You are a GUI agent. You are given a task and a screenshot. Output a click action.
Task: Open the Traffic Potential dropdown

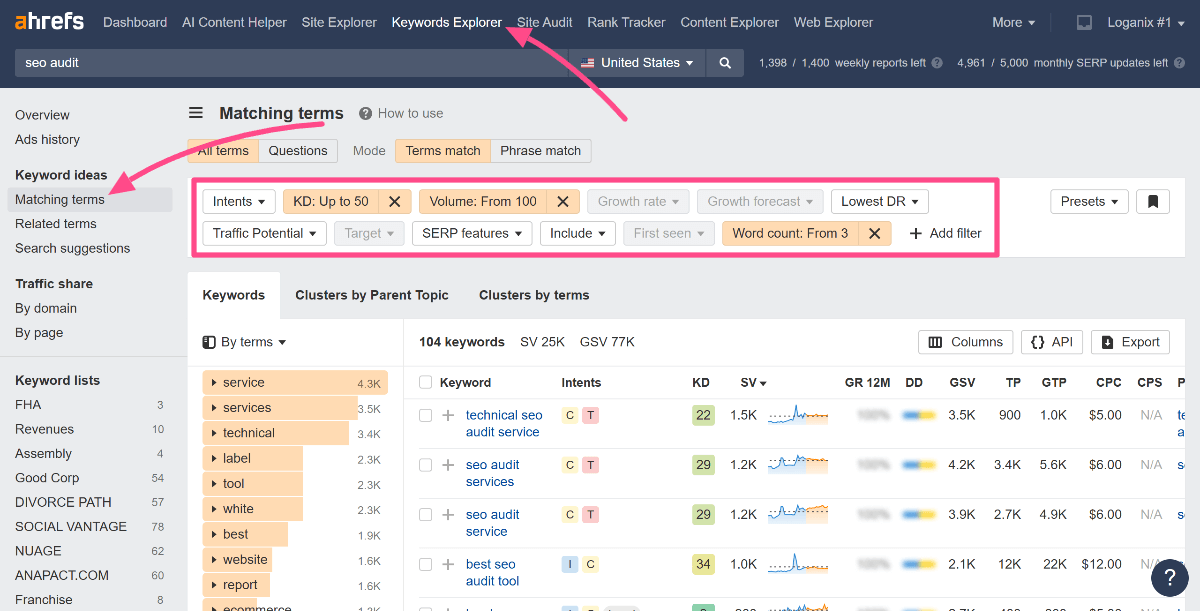[265, 233]
